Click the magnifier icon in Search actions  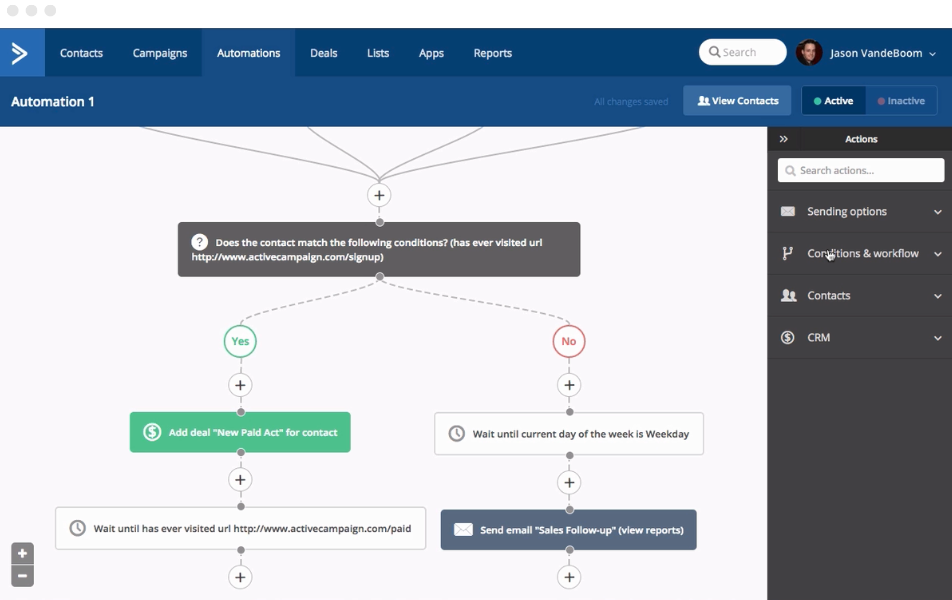pos(790,171)
